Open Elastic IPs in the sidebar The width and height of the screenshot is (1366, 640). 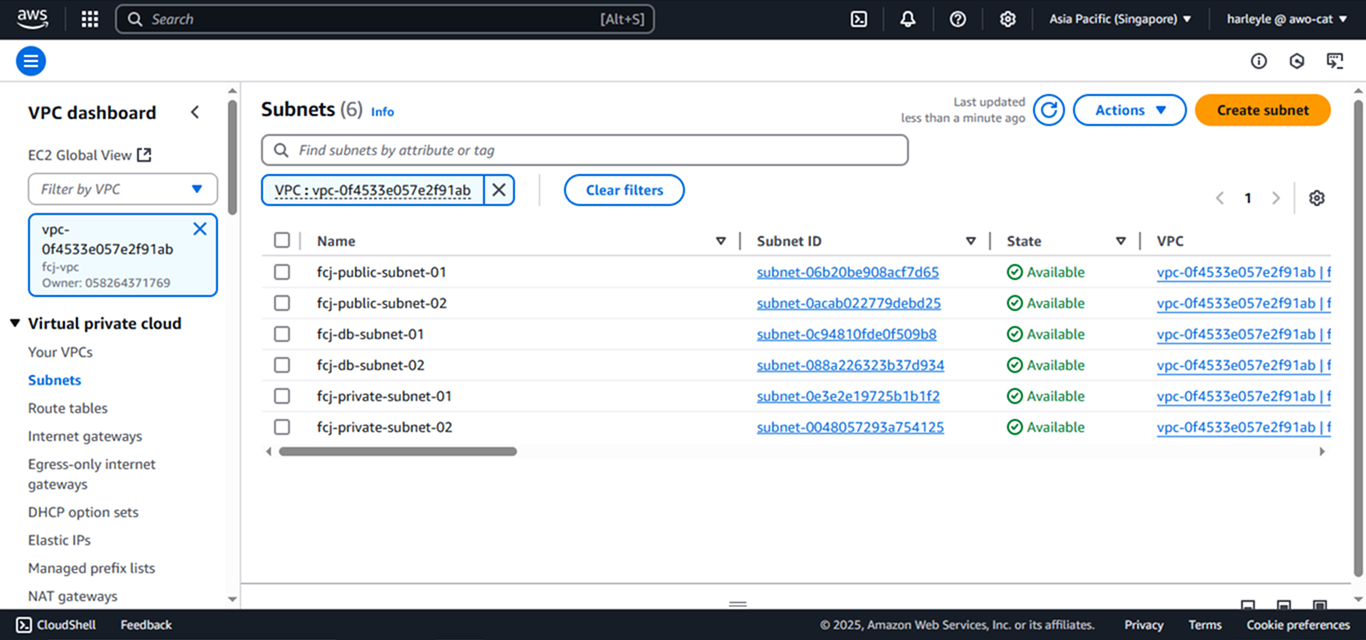(59, 540)
